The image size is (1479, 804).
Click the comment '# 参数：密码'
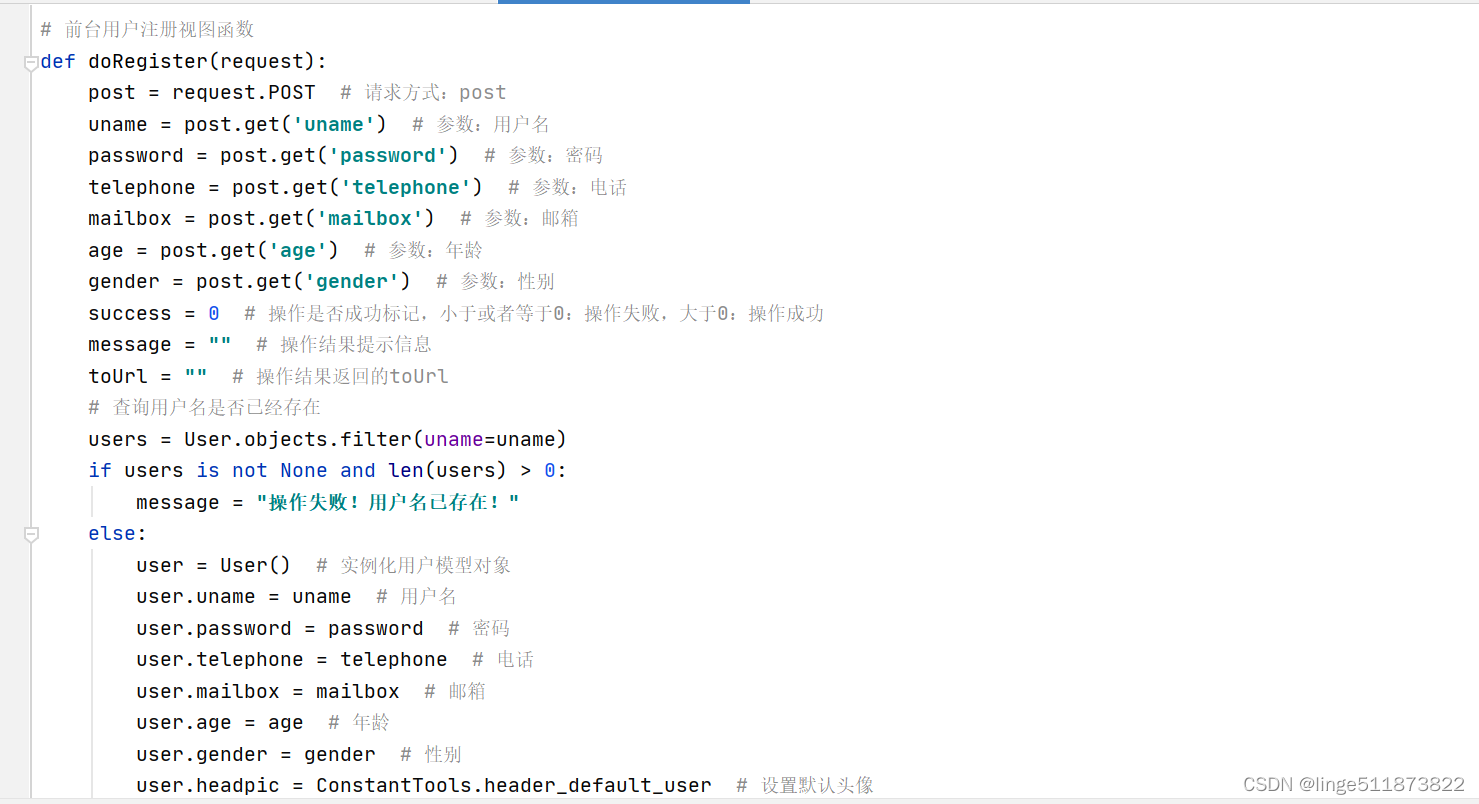(543, 155)
